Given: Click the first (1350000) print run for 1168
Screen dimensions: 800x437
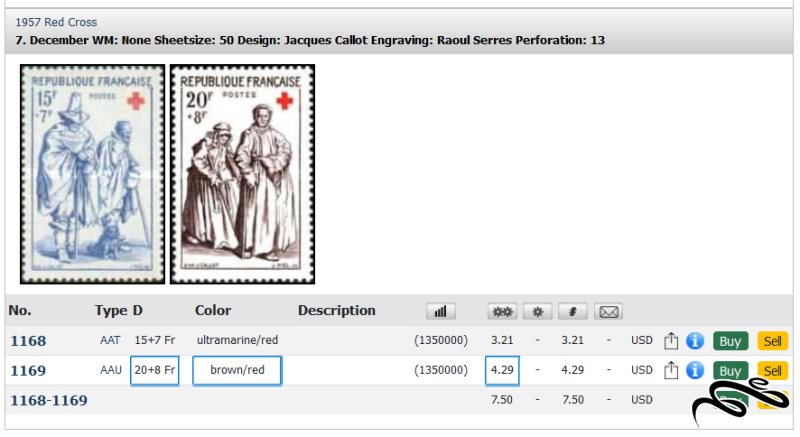Looking at the screenshot, I should pos(441,340).
